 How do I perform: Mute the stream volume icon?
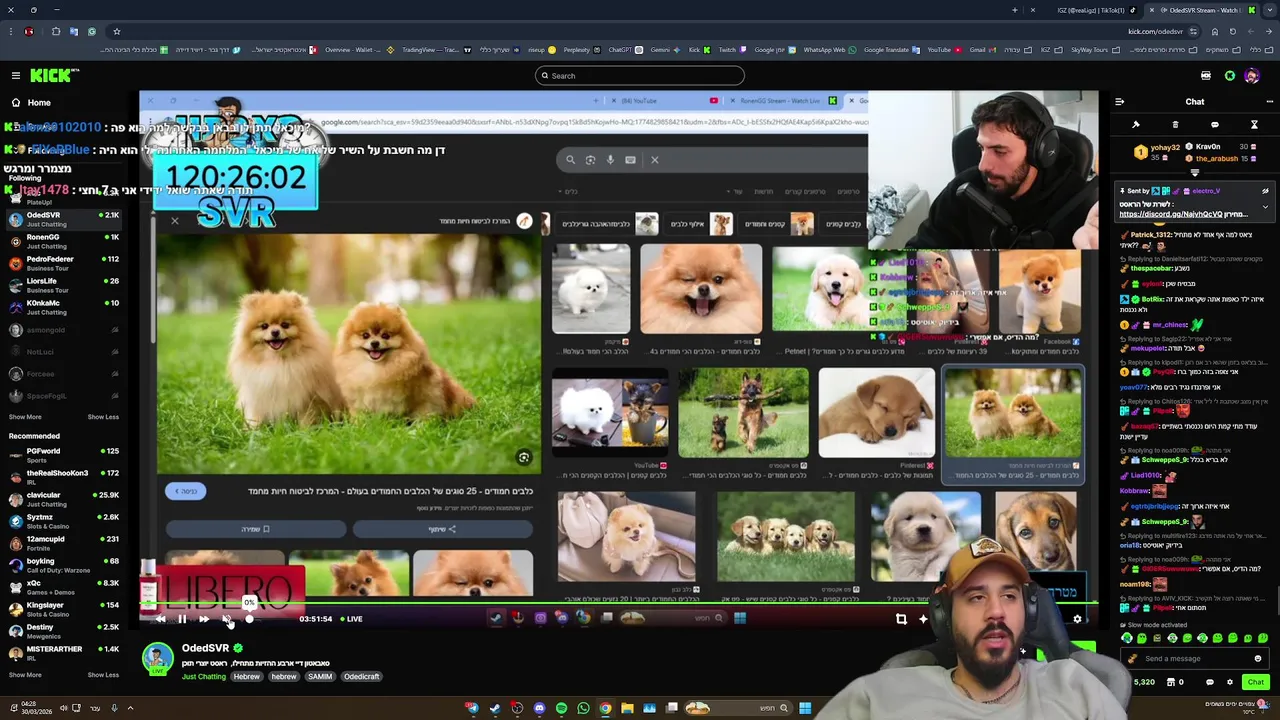tap(227, 619)
